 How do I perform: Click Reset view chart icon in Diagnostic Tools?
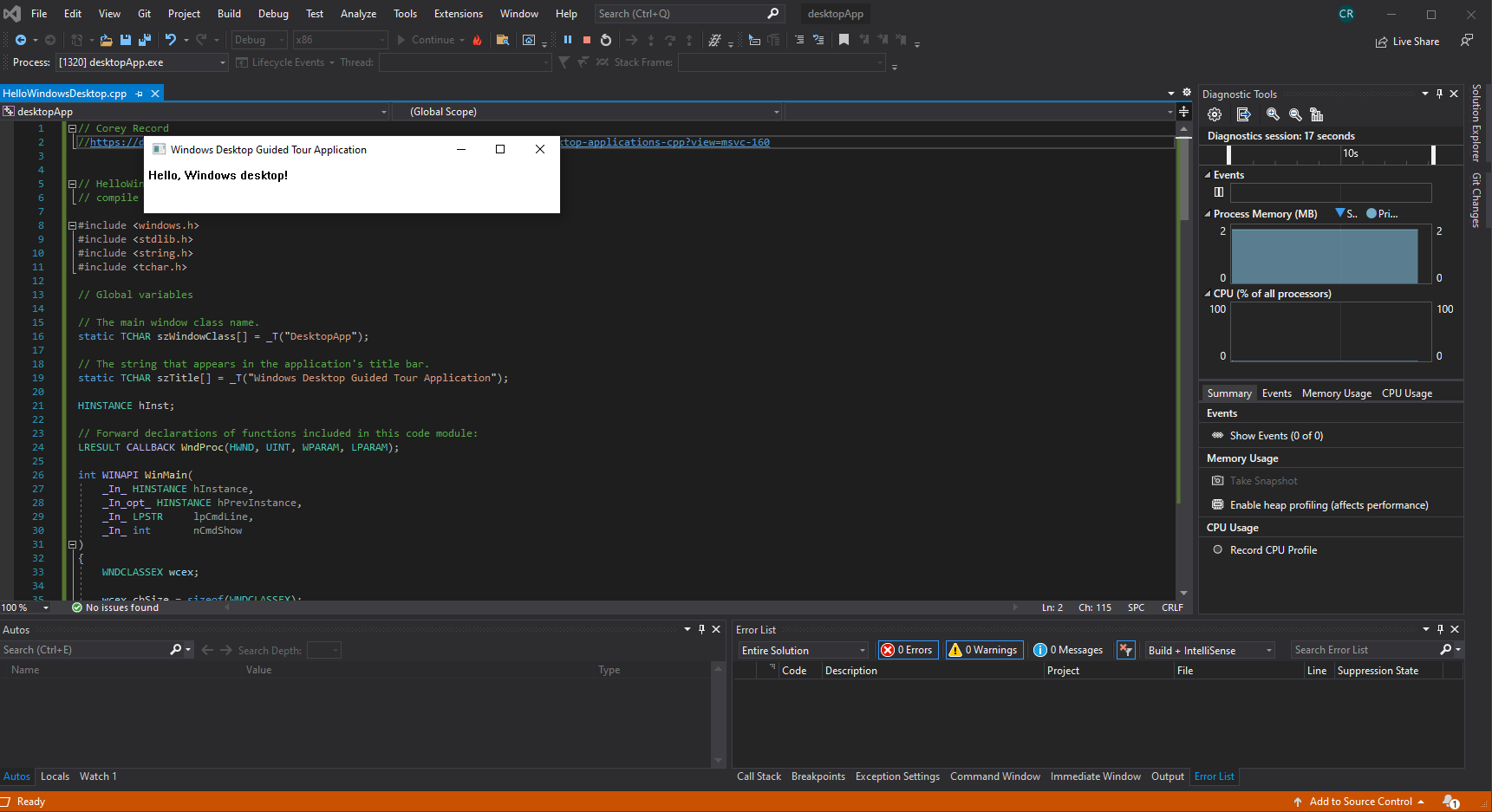point(1317,114)
